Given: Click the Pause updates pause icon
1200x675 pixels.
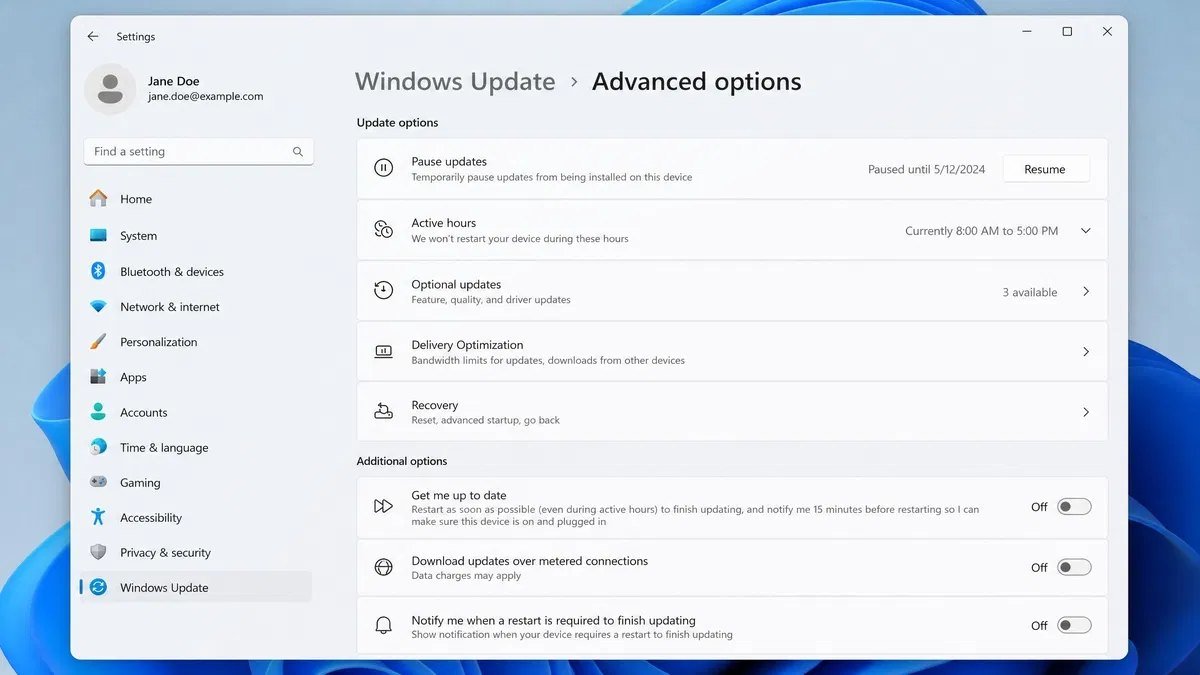Looking at the screenshot, I should (x=383, y=168).
